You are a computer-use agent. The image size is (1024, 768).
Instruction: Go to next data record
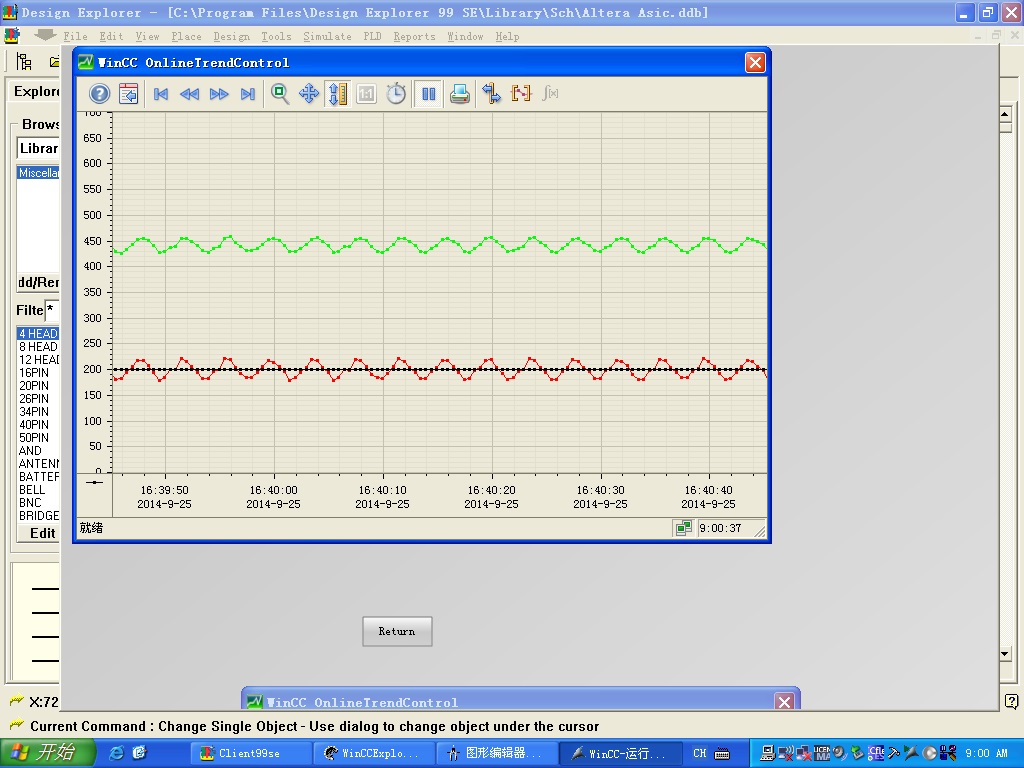click(219, 94)
